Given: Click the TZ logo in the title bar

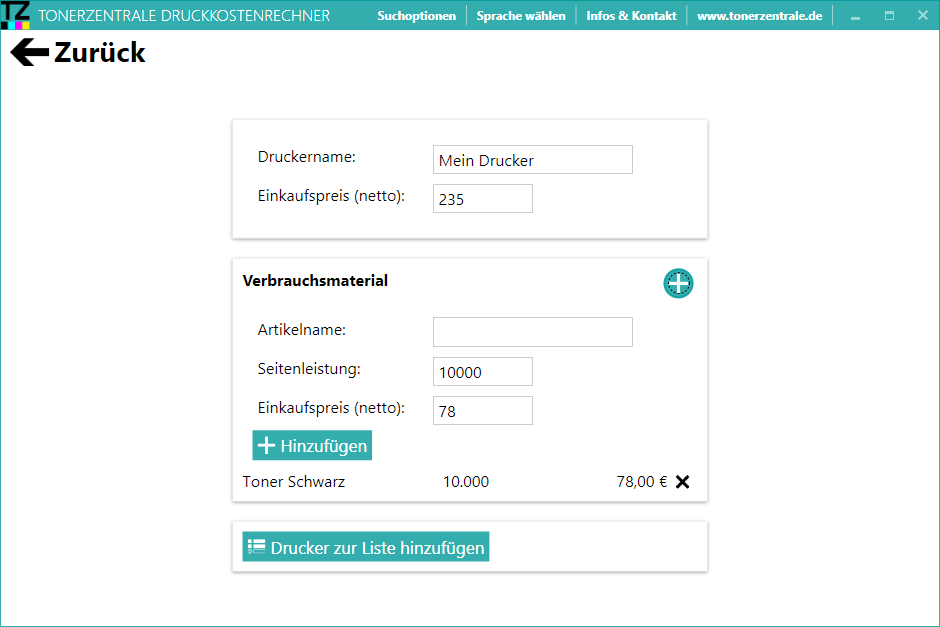Looking at the screenshot, I should tap(16, 14).
